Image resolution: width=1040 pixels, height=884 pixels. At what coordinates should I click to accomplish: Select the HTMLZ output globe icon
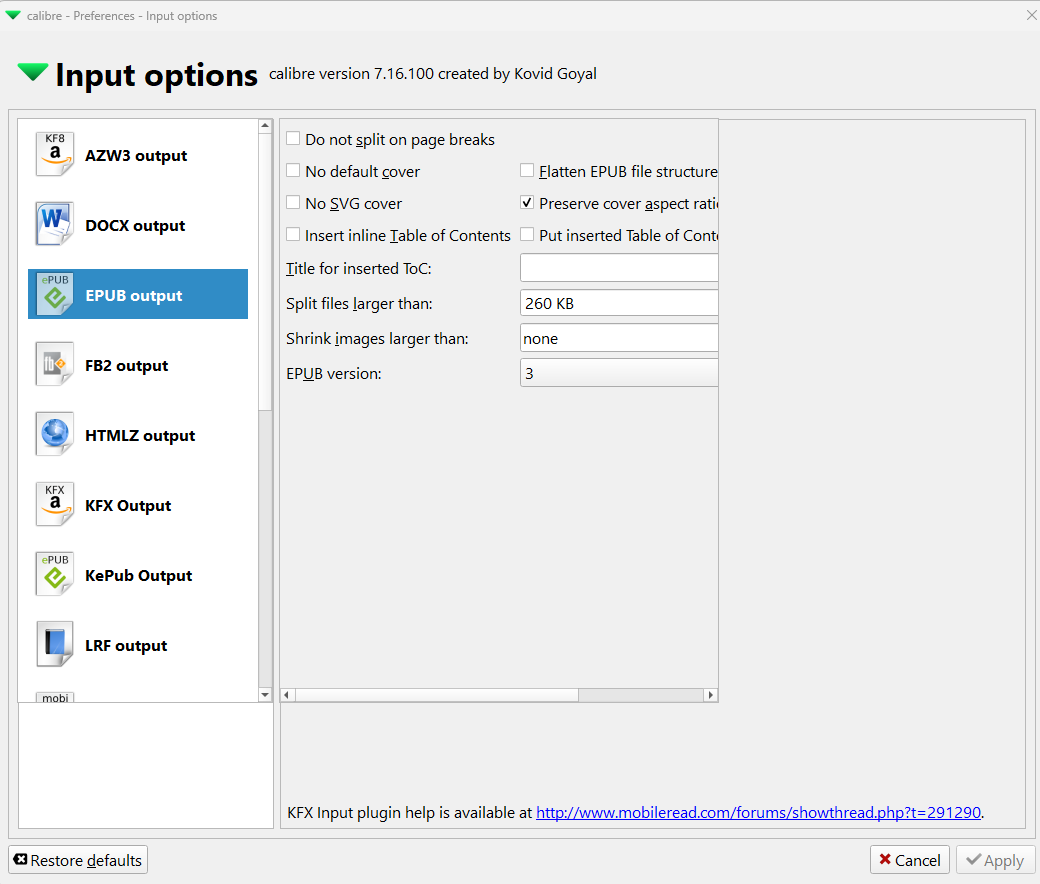pos(55,435)
